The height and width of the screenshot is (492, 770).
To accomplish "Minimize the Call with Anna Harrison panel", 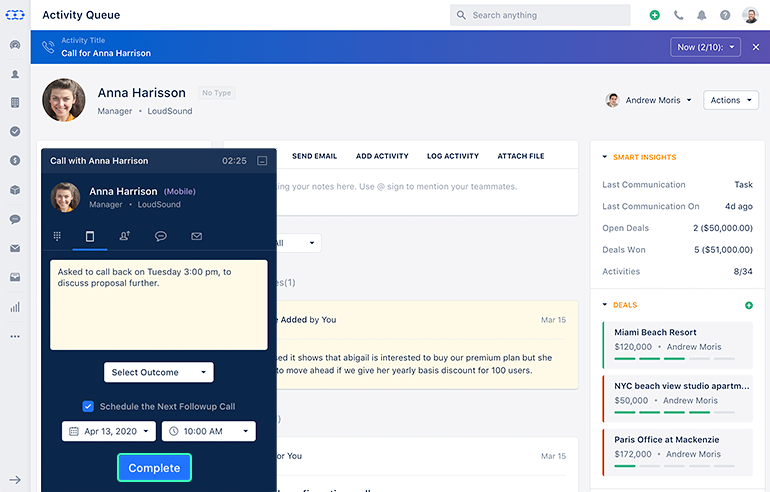I will (x=262, y=160).
